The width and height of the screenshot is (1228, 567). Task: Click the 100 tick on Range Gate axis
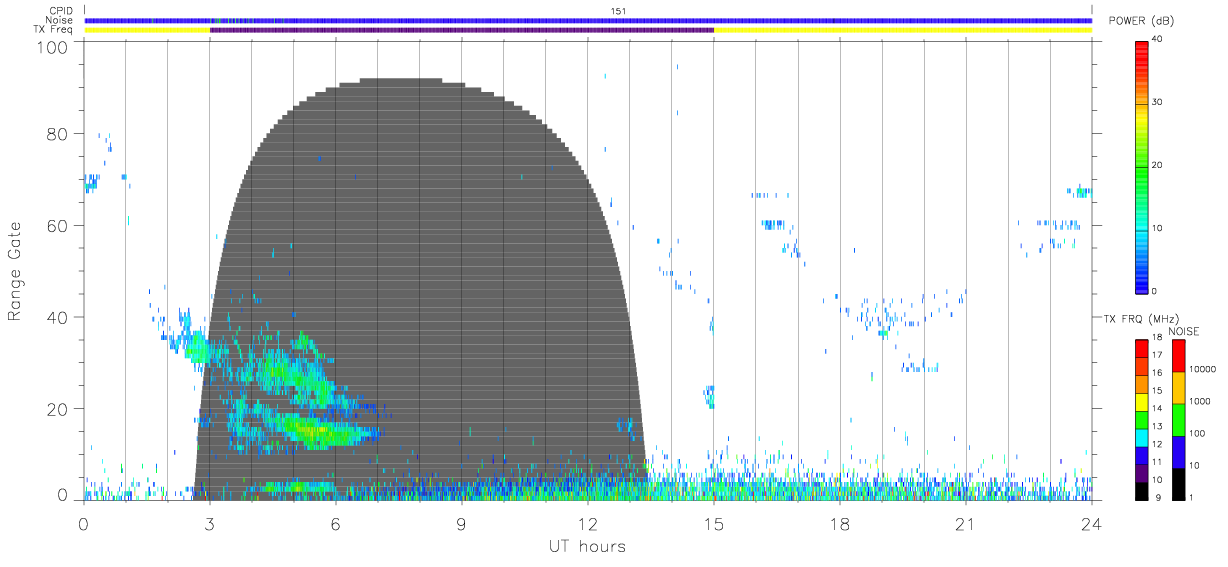tap(53, 46)
